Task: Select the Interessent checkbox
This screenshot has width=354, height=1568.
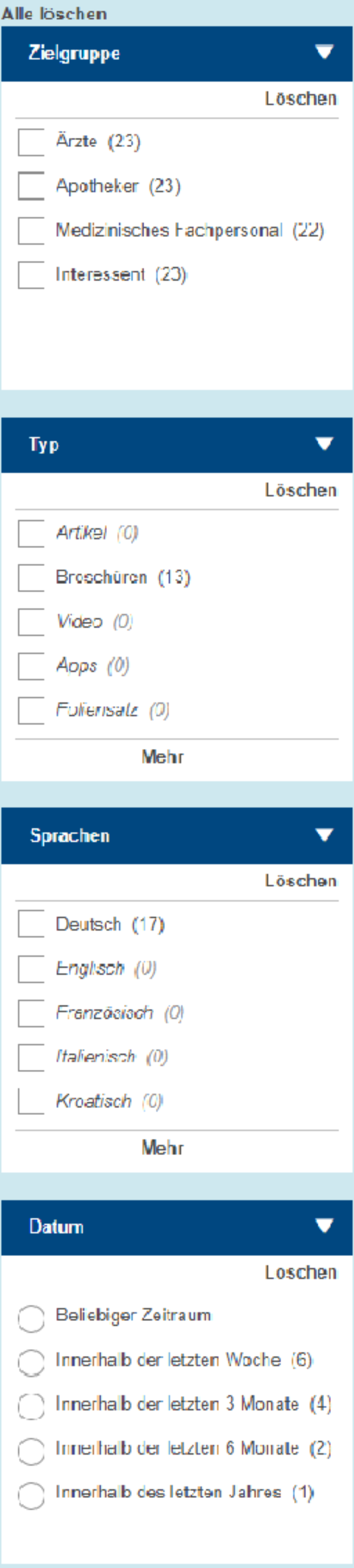Action: [31, 275]
